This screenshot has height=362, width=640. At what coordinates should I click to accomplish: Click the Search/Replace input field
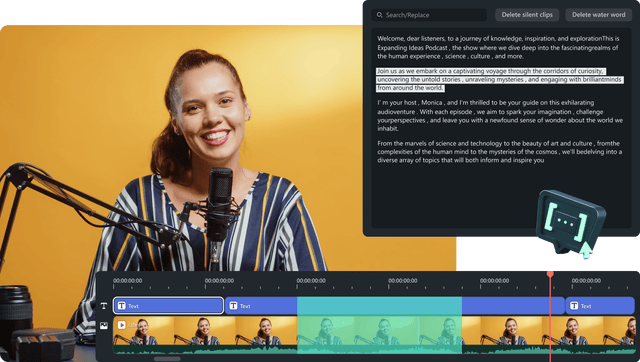click(429, 15)
